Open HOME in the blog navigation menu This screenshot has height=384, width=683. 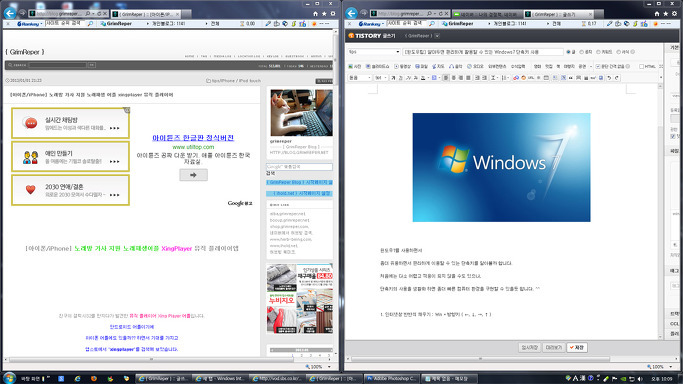189,56
